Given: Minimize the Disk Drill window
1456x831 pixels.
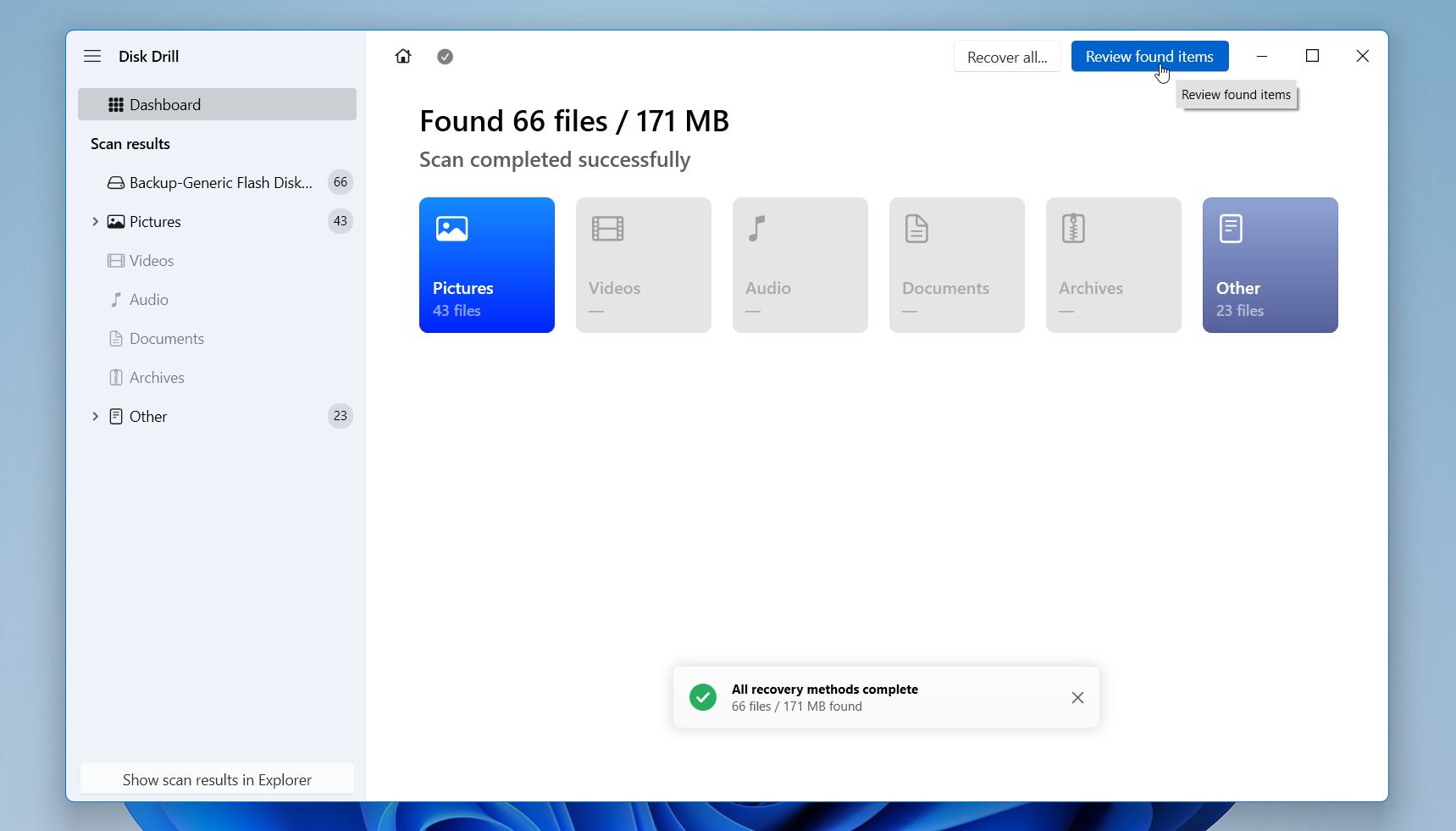Looking at the screenshot, I should click(x=1262, y=56).
